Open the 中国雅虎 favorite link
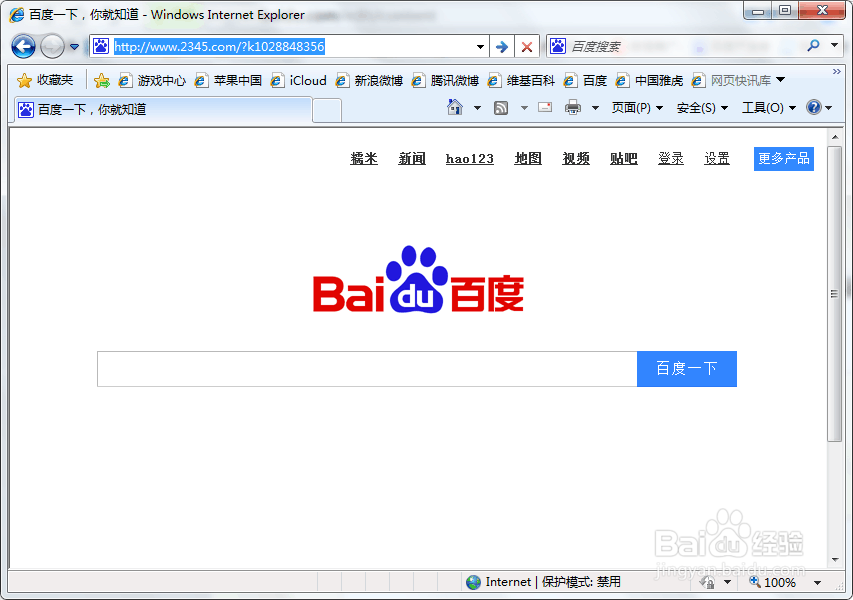Screen dimensions: 853x600 [650, 81]
